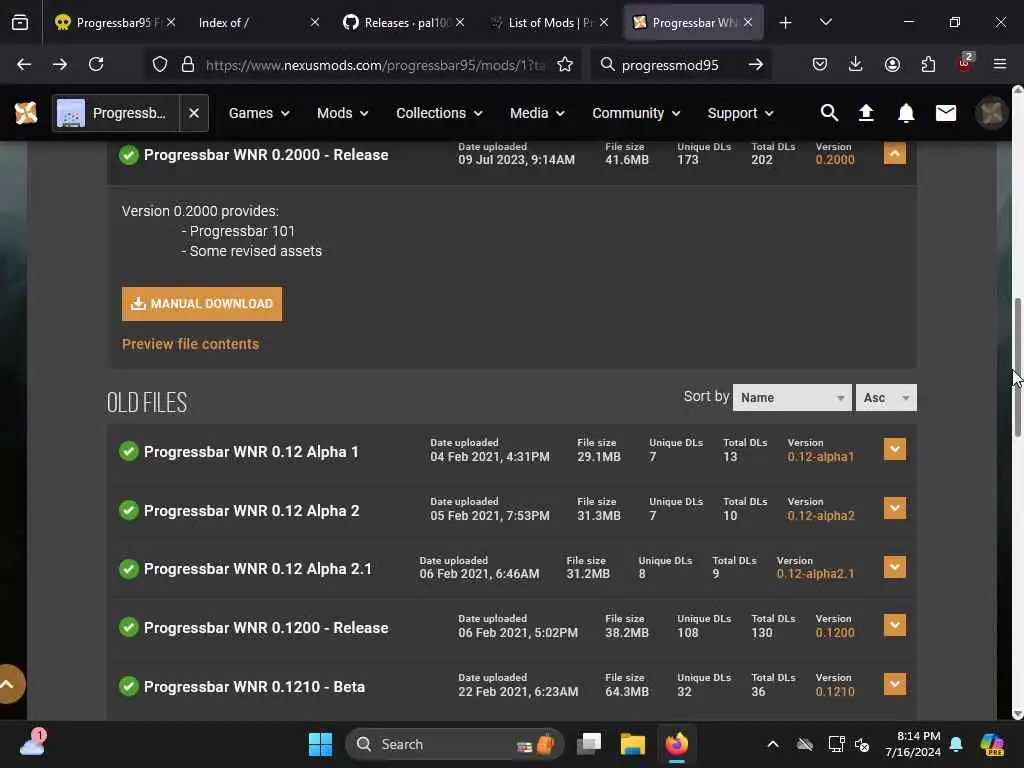Show hidden system tray icons
The width and height of the screenshot is (1024, 768).
pyautogui.click(x=773, y=744)
